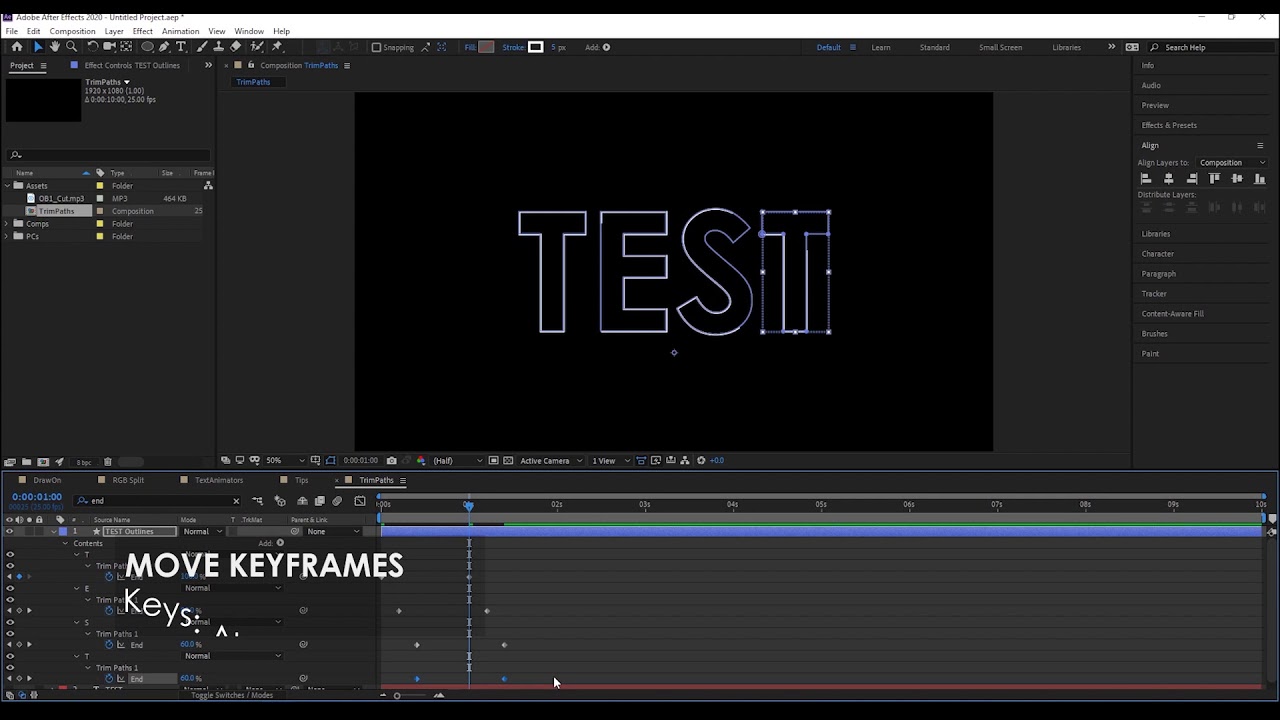Click Toggle Switches / Modes button

[232, 695]
